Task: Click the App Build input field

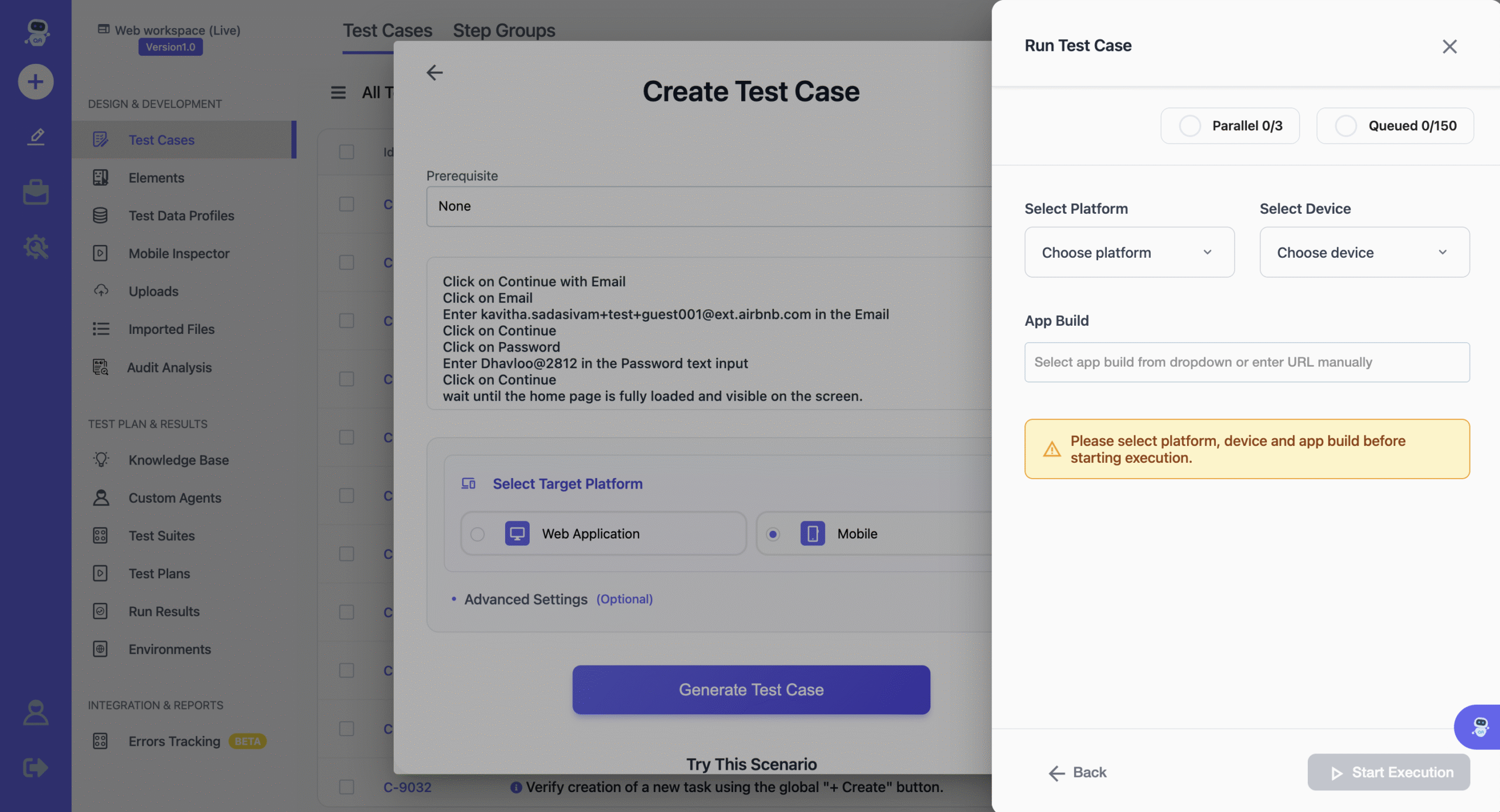Action: (1246, 362)
